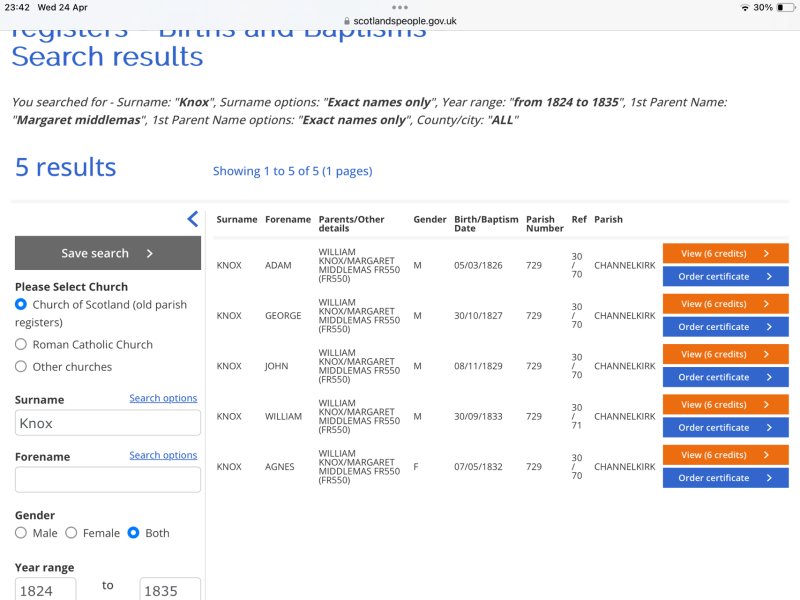
Task: Select Other churches radio option
Action: (x=21, y=366)
